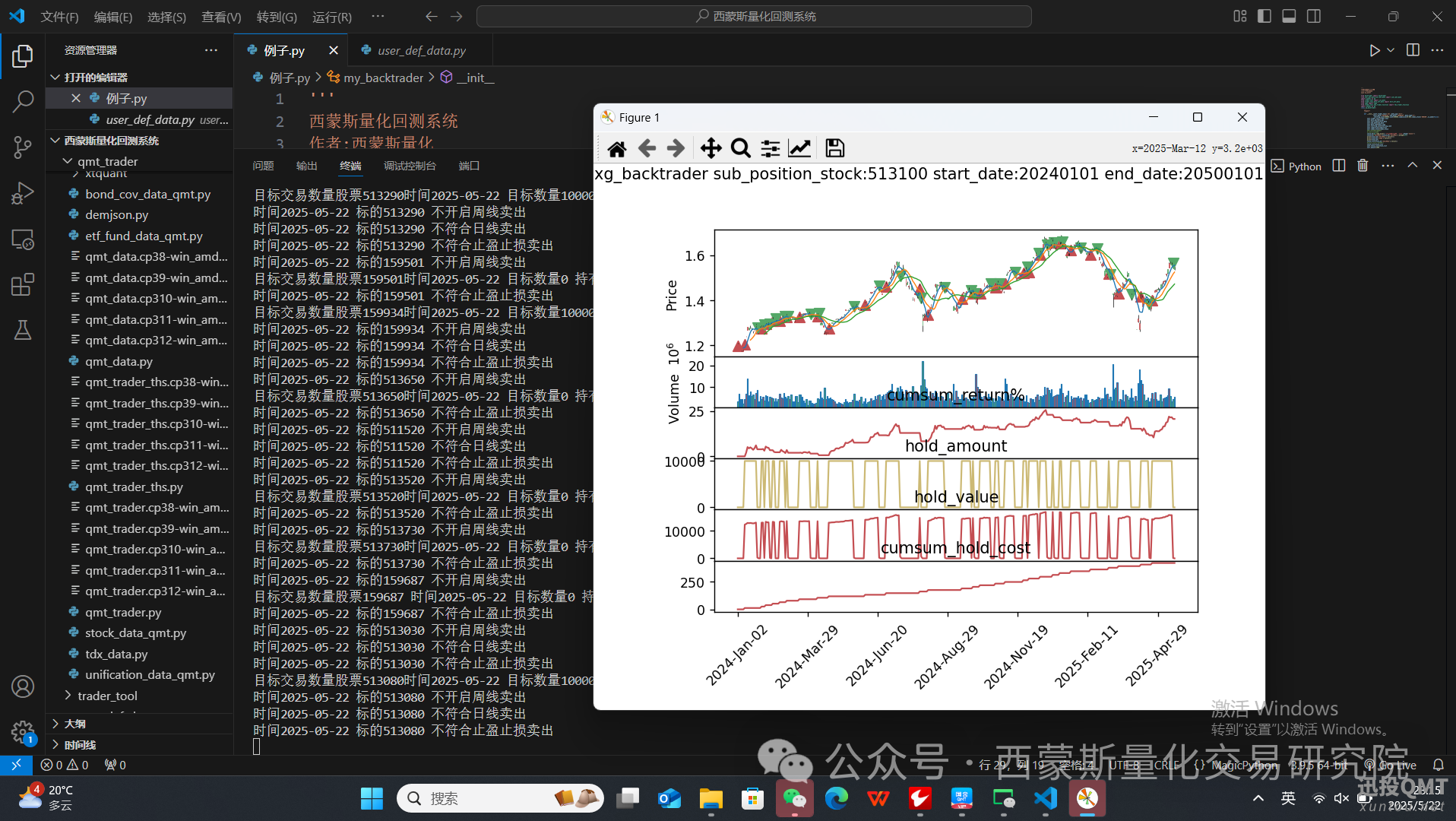The image size is (1456, 821).
Task: Click the notifications bell in status bar
Action: [x=1438, y=765]
